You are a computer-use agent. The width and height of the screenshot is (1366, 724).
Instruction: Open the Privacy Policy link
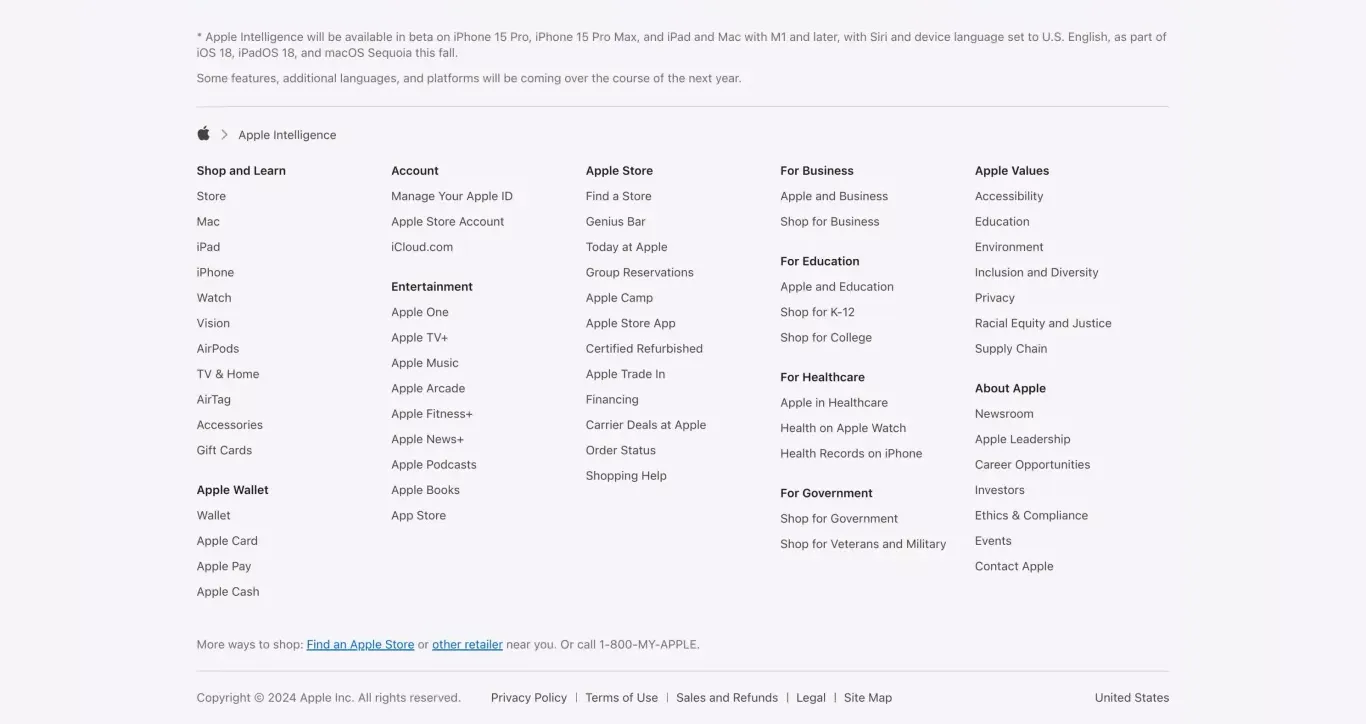click(529, 698)
